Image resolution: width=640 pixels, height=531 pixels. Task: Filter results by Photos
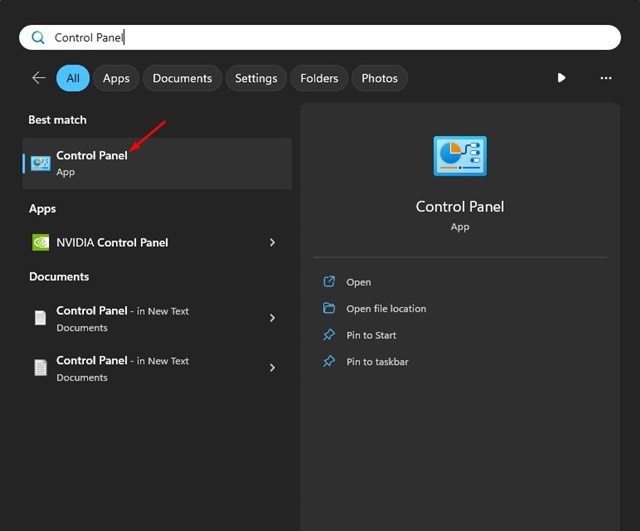point(379,78)
